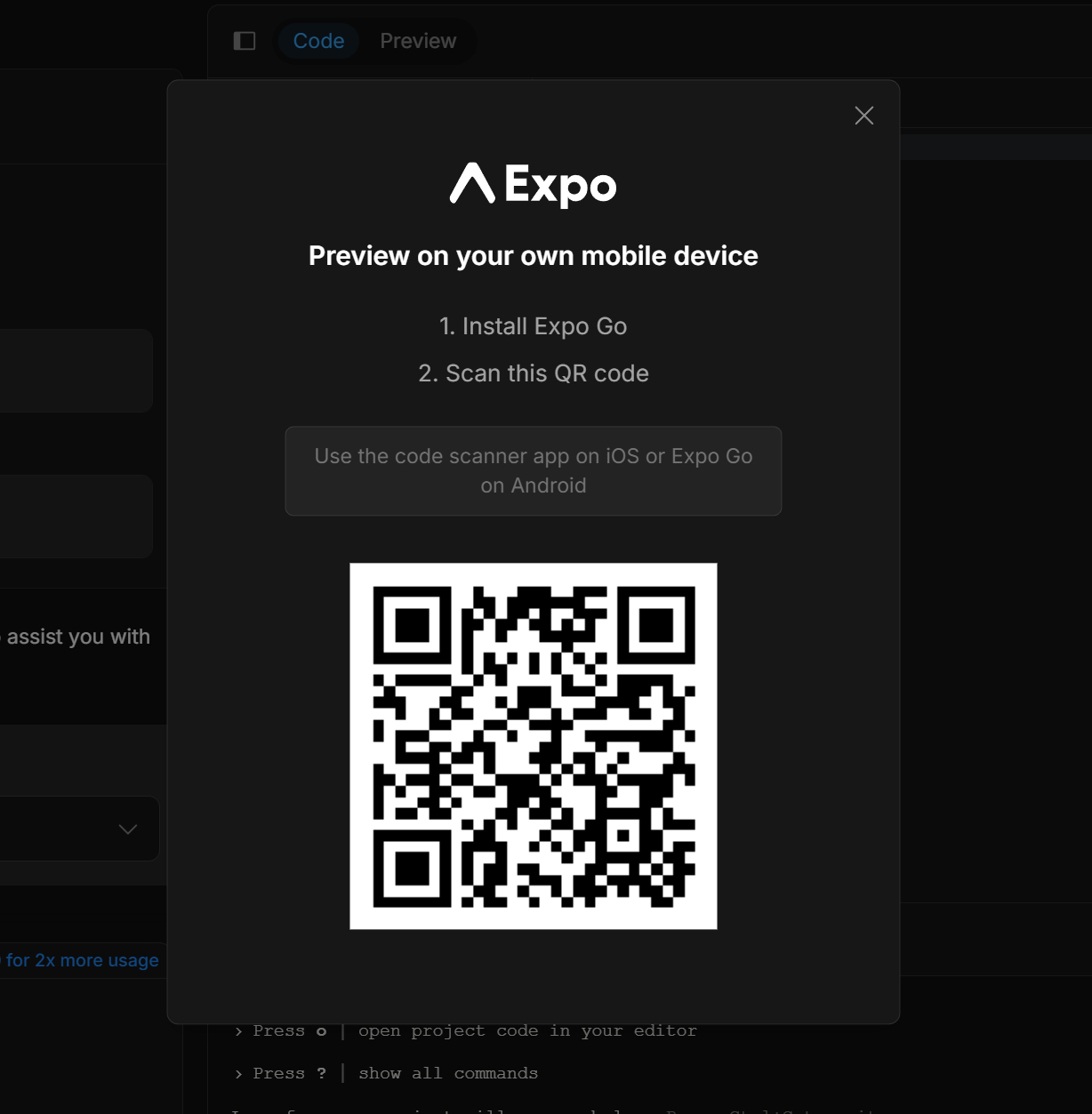Select 'Scan this QR code' step text
Image resolution: width=1092 pixels, height=1114 pixels.
coord(534,373)
